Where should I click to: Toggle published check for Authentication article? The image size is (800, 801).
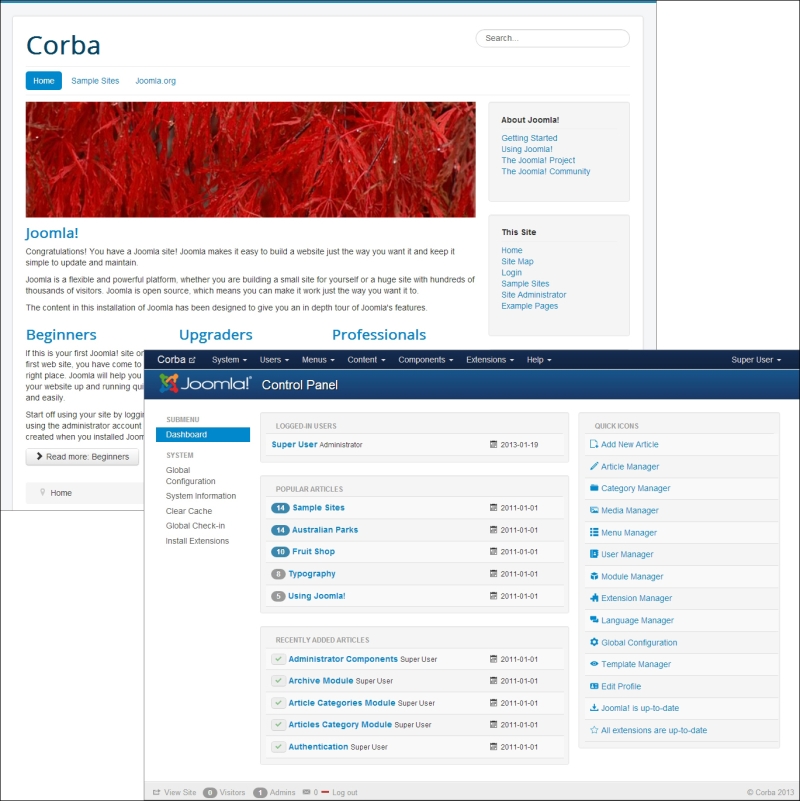[x=278, y=747]
